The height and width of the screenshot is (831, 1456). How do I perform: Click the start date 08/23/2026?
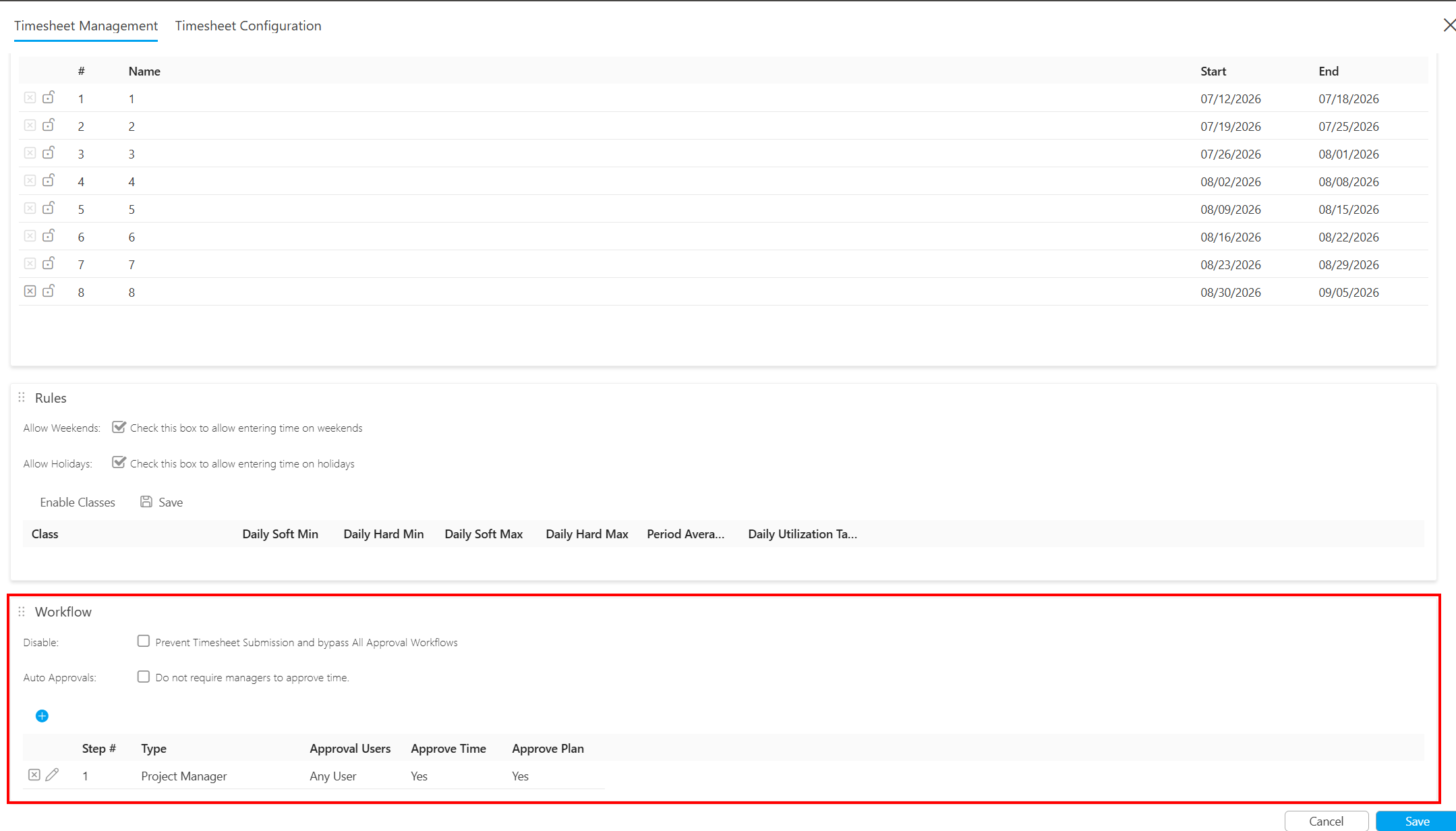(1231, 265)
